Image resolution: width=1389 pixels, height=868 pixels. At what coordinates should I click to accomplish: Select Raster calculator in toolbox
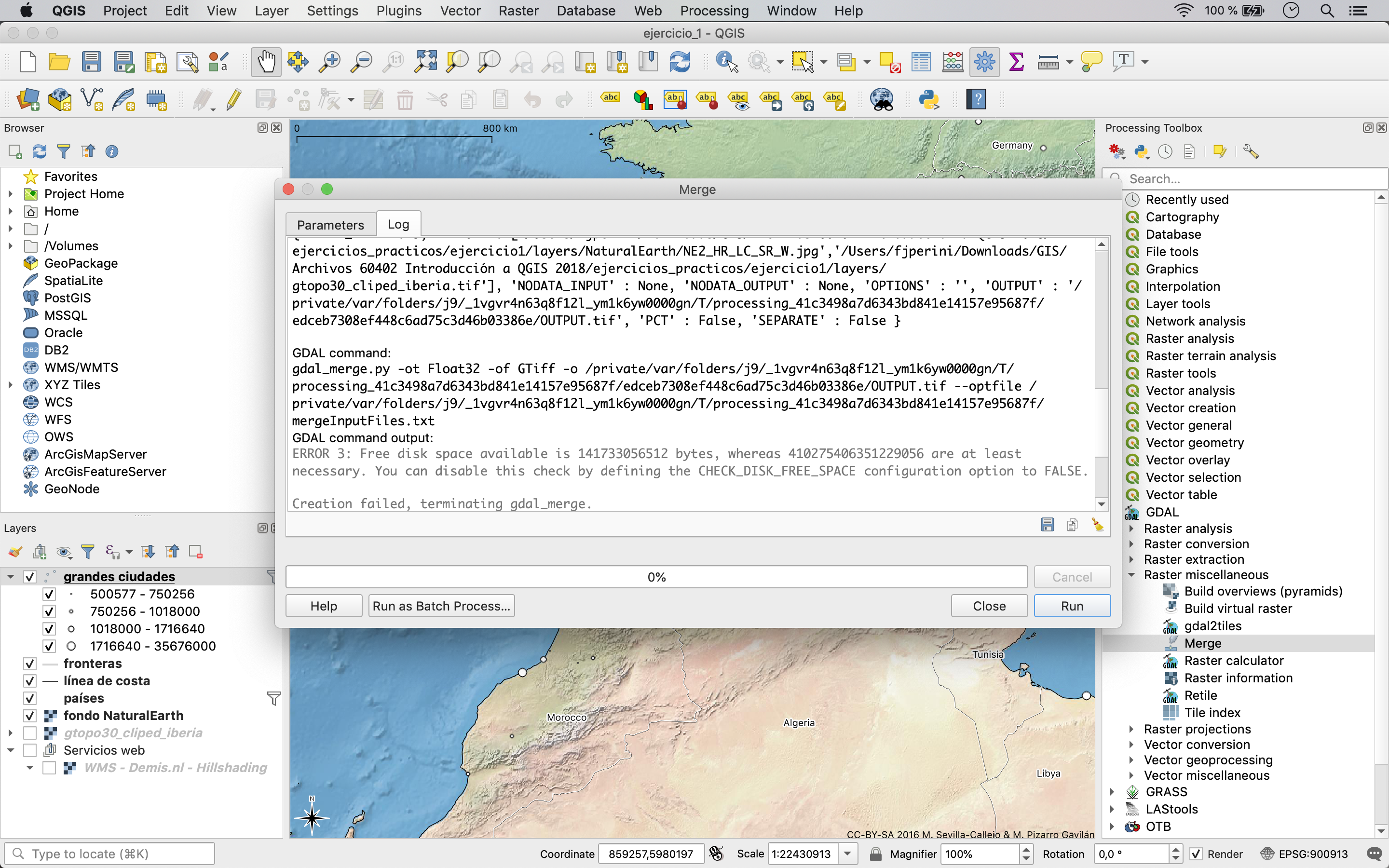1233,661
